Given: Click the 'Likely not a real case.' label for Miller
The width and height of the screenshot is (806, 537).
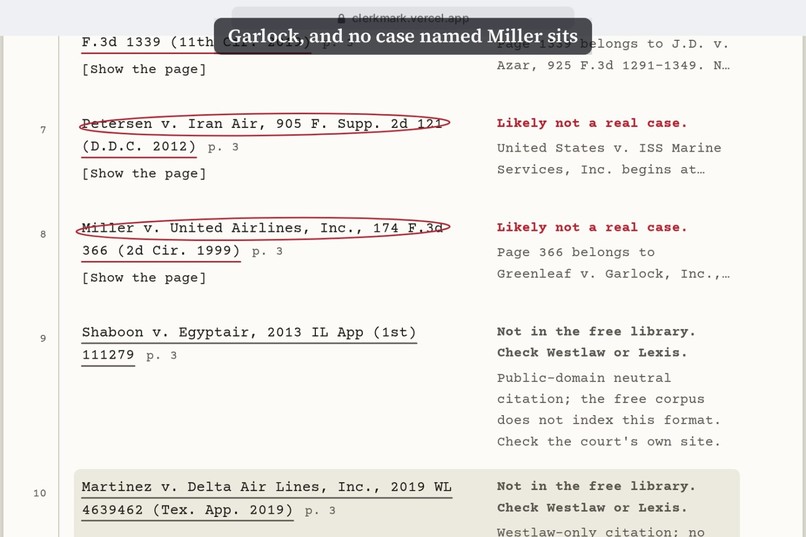Looking at the screenshot, I should [592, 228].
